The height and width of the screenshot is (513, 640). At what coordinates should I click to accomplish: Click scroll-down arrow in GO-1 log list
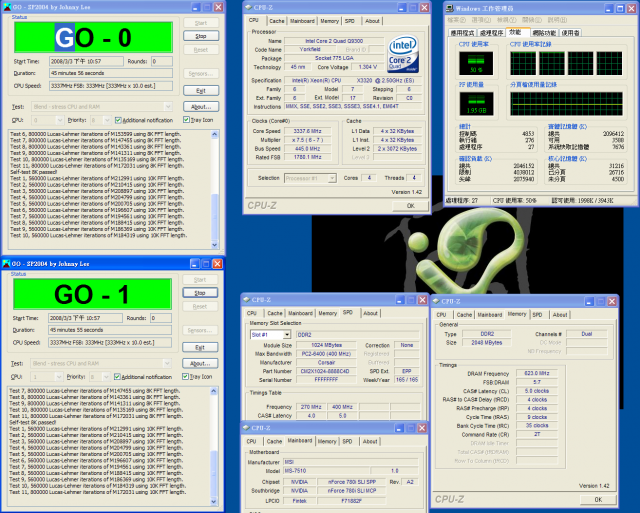[214, 502]
